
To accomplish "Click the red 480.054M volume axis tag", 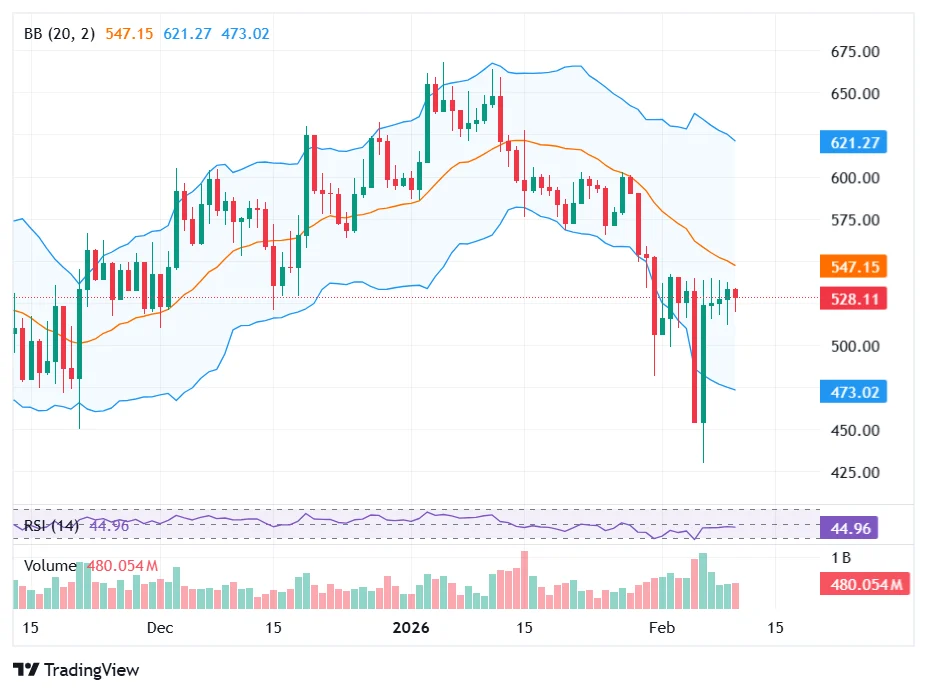I will 864,585.
